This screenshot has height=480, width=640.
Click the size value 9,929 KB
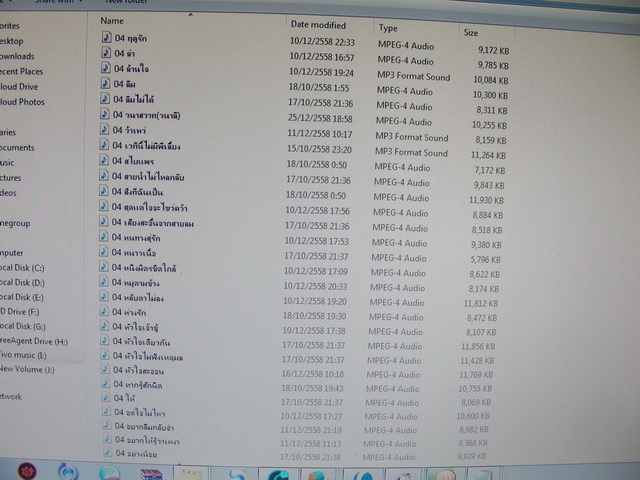(472, 456)
